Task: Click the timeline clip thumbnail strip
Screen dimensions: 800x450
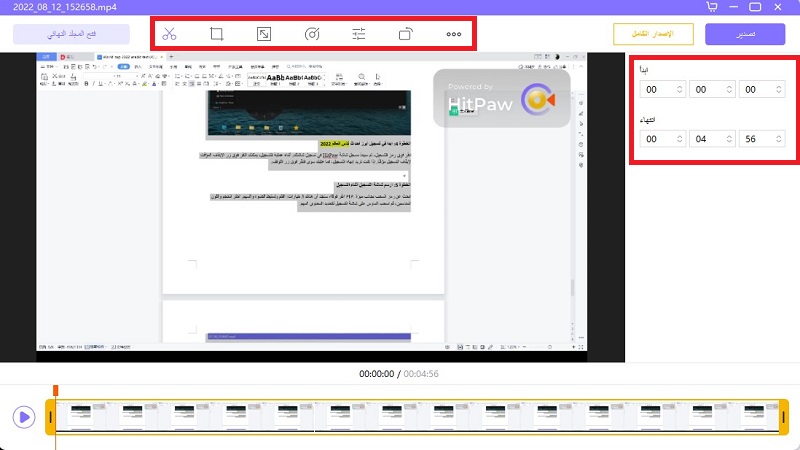Action: click(417, 417)
